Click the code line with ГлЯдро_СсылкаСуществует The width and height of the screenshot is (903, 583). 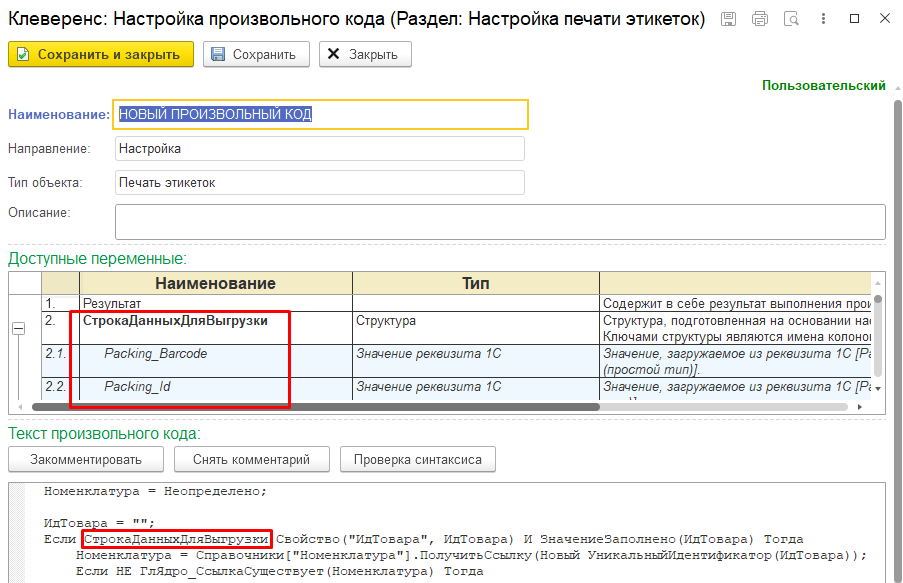pyautogui.click(x=280, y=571)
